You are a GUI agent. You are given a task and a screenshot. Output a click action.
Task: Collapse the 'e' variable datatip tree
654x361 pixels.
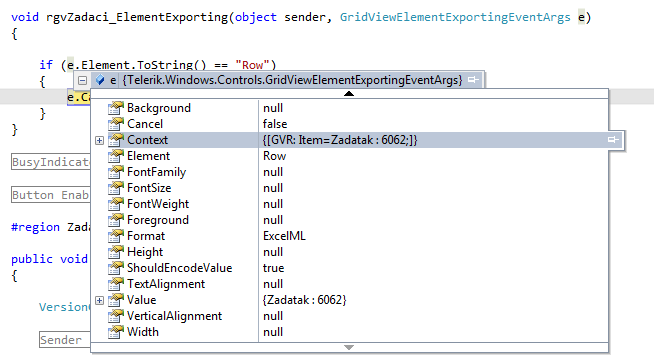[83, 80]
